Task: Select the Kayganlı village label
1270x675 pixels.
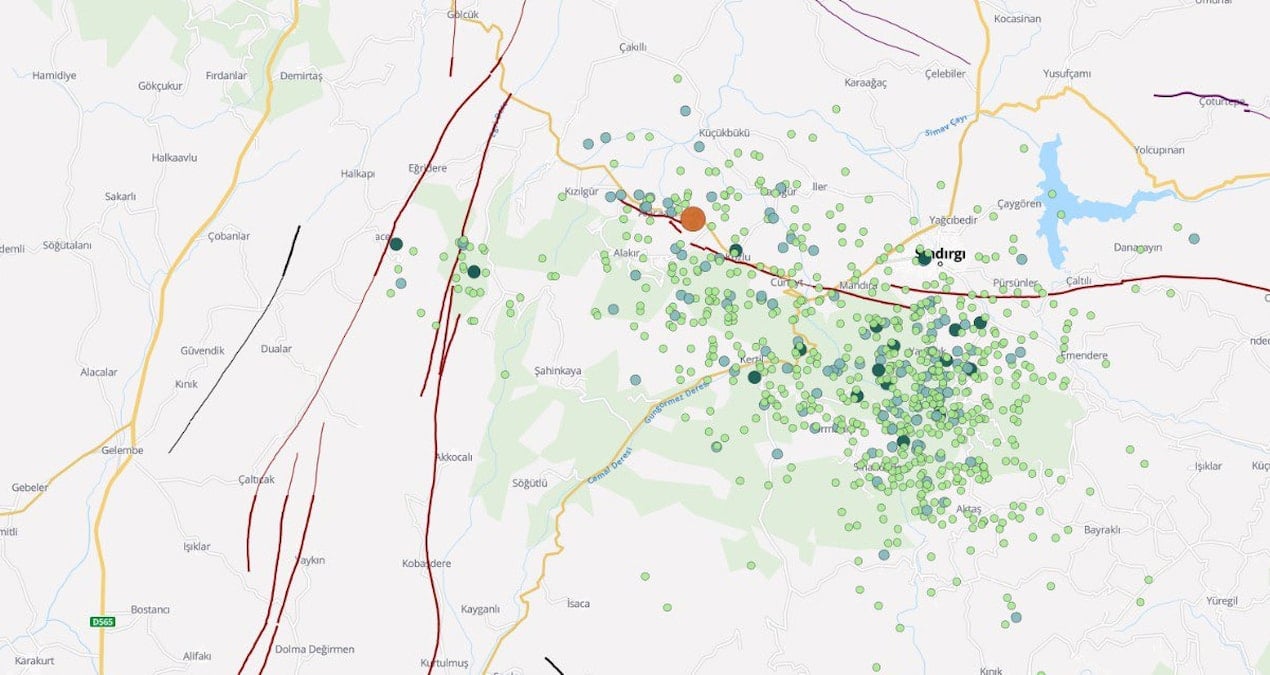Action: tap(480, 609)
